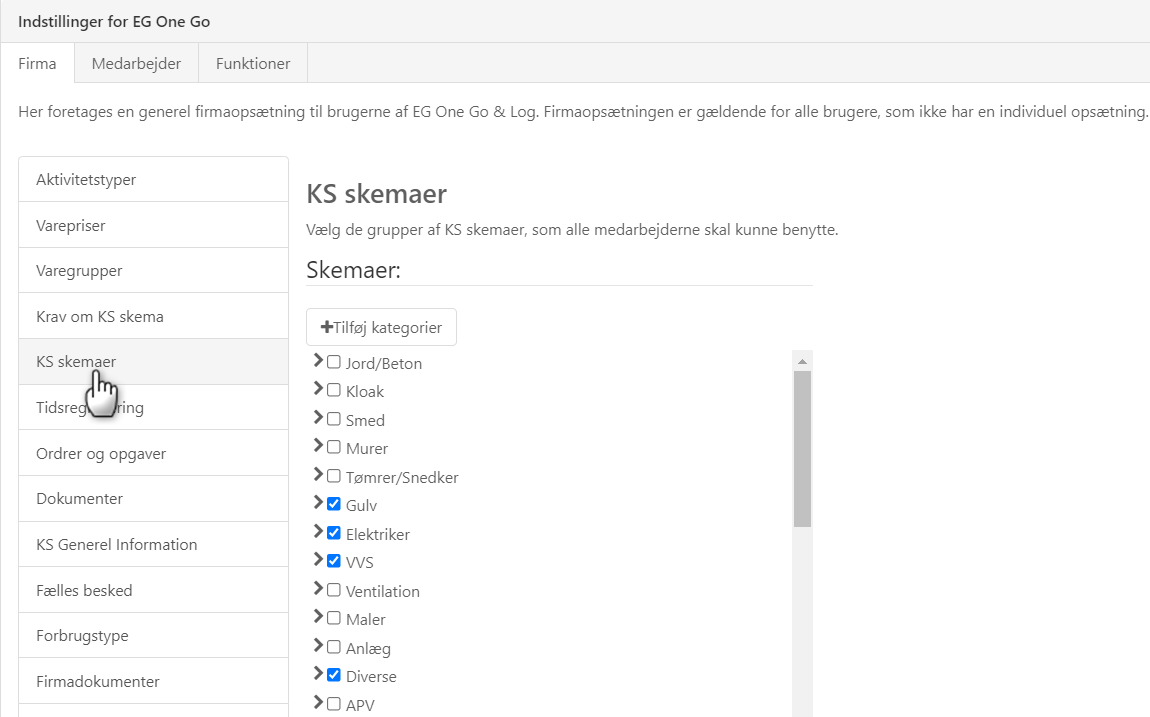Viewport: 1150px width, 717px height.
Task: Expand the Murer category arrow
Action: 319,446
